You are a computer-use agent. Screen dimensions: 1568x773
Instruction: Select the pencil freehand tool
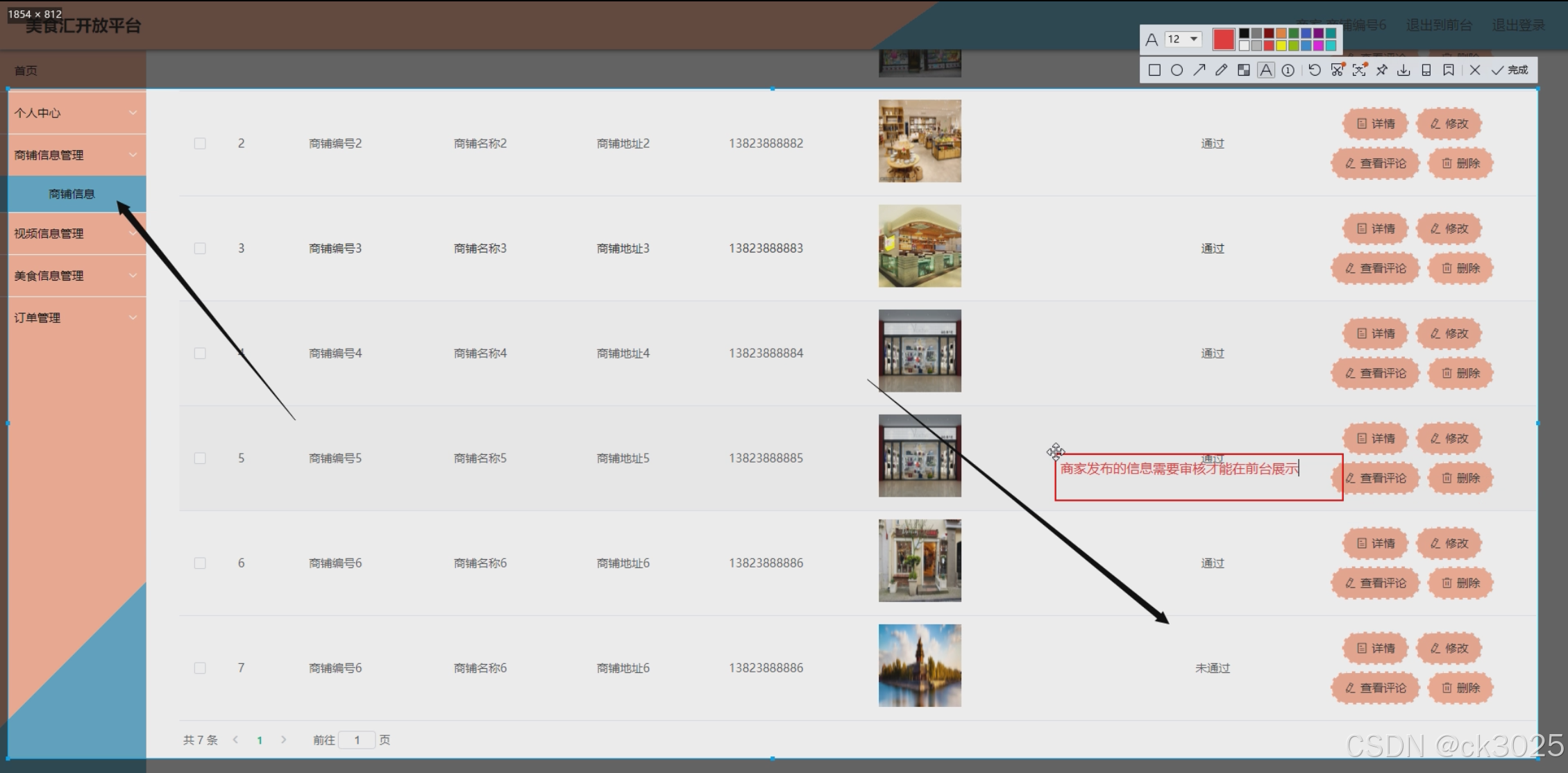(1221, 70)
